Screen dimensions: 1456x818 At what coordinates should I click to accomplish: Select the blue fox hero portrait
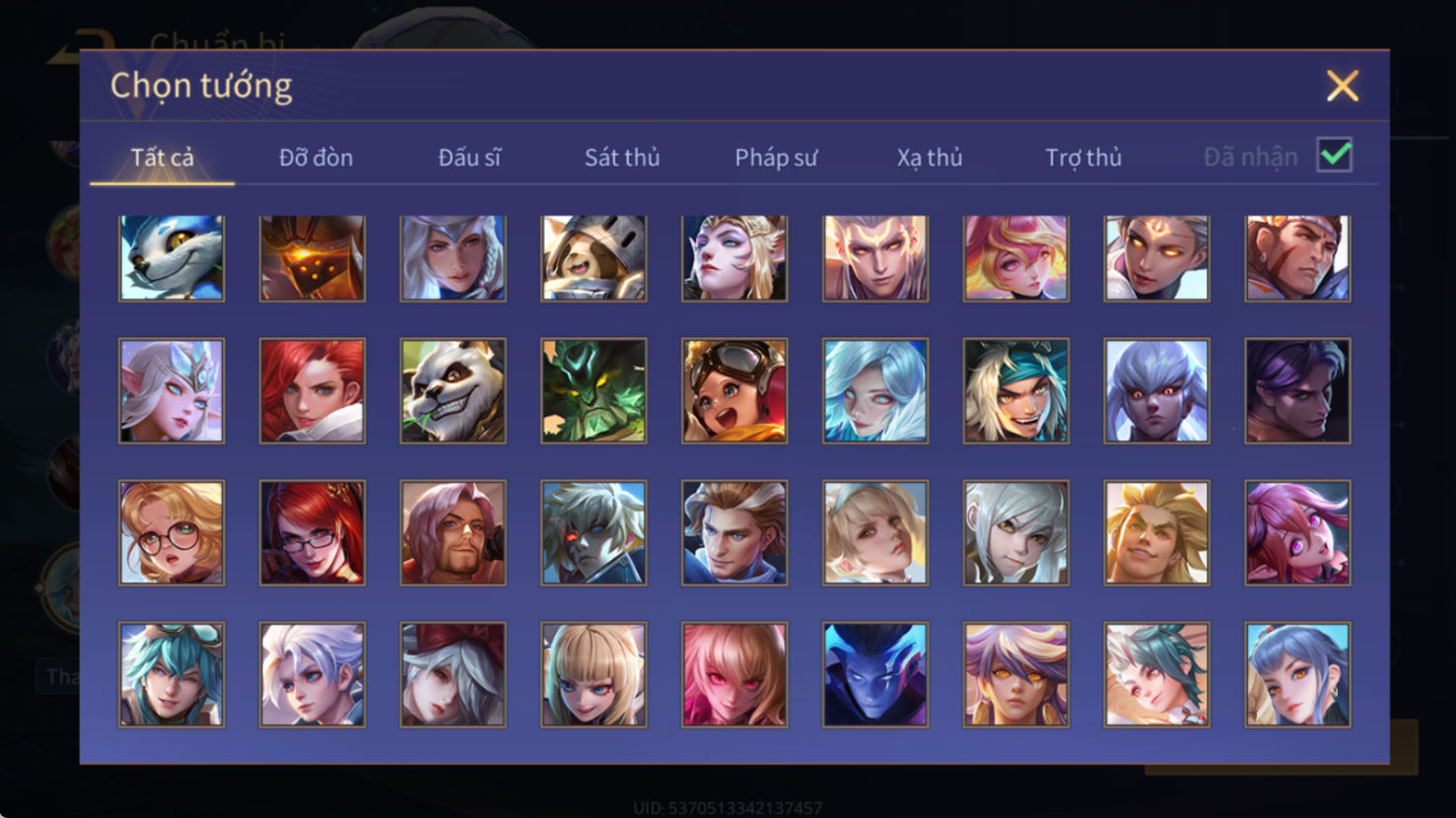pos(172,257)
